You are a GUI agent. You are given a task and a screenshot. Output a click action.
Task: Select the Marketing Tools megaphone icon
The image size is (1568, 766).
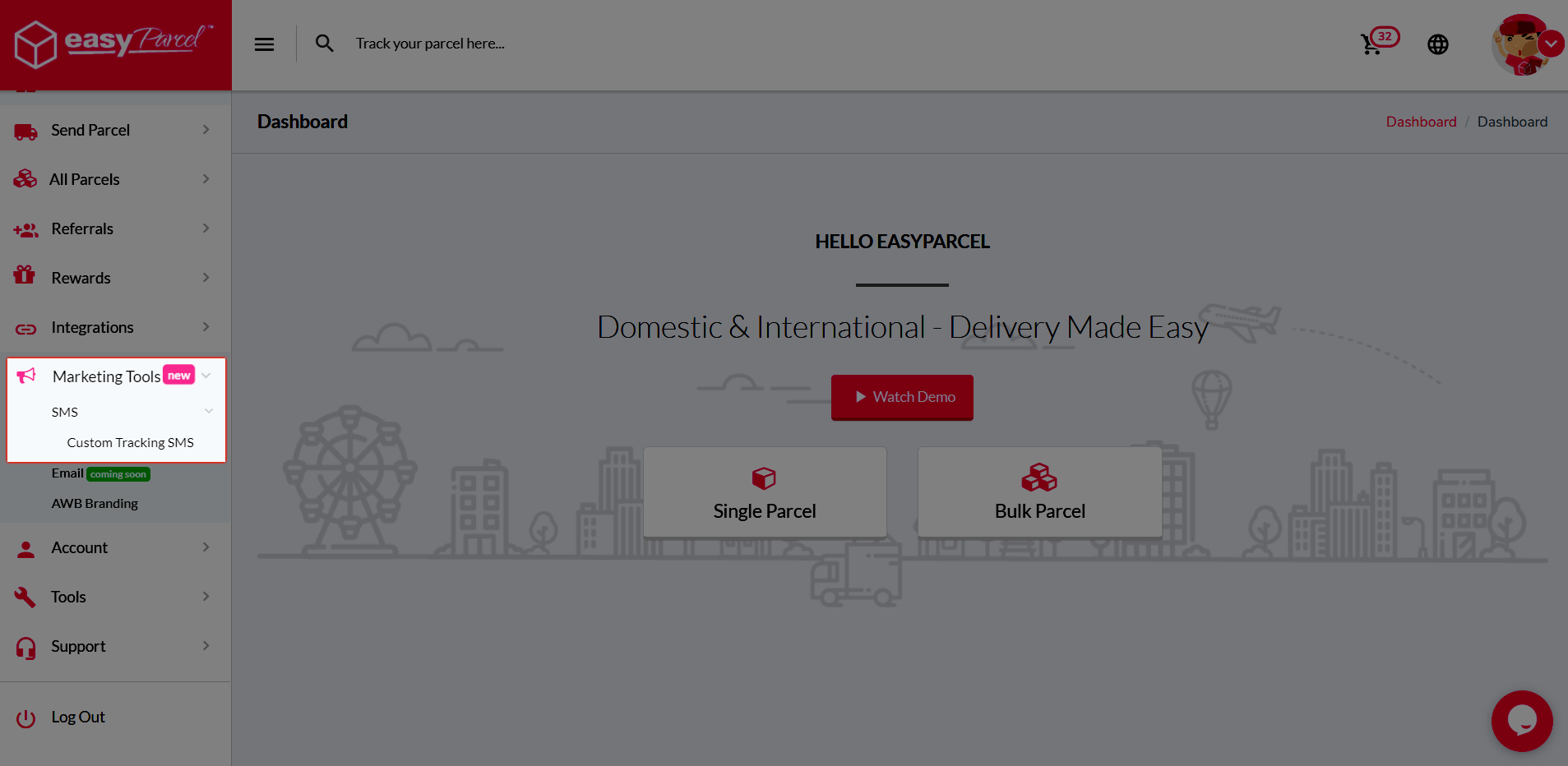pyautogui.click(x=26, y=375)
